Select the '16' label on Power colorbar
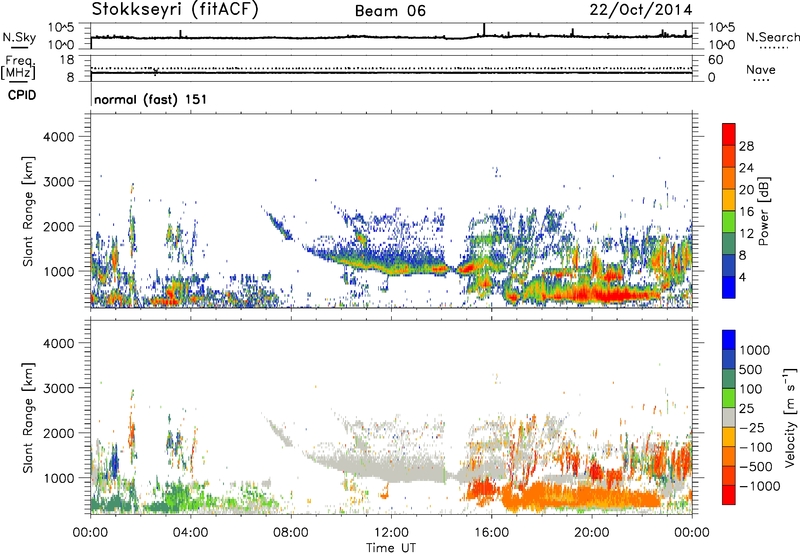 click(746, 212)
